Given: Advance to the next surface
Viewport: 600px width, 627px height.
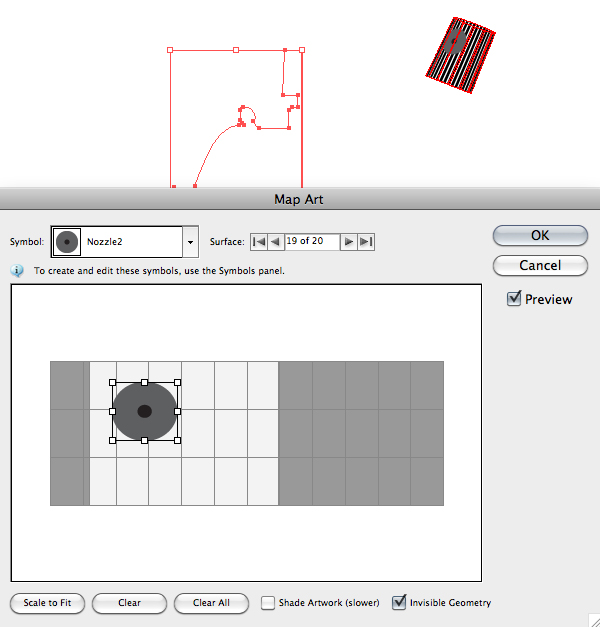Looking at the screenshot, I should coord(348,241).
